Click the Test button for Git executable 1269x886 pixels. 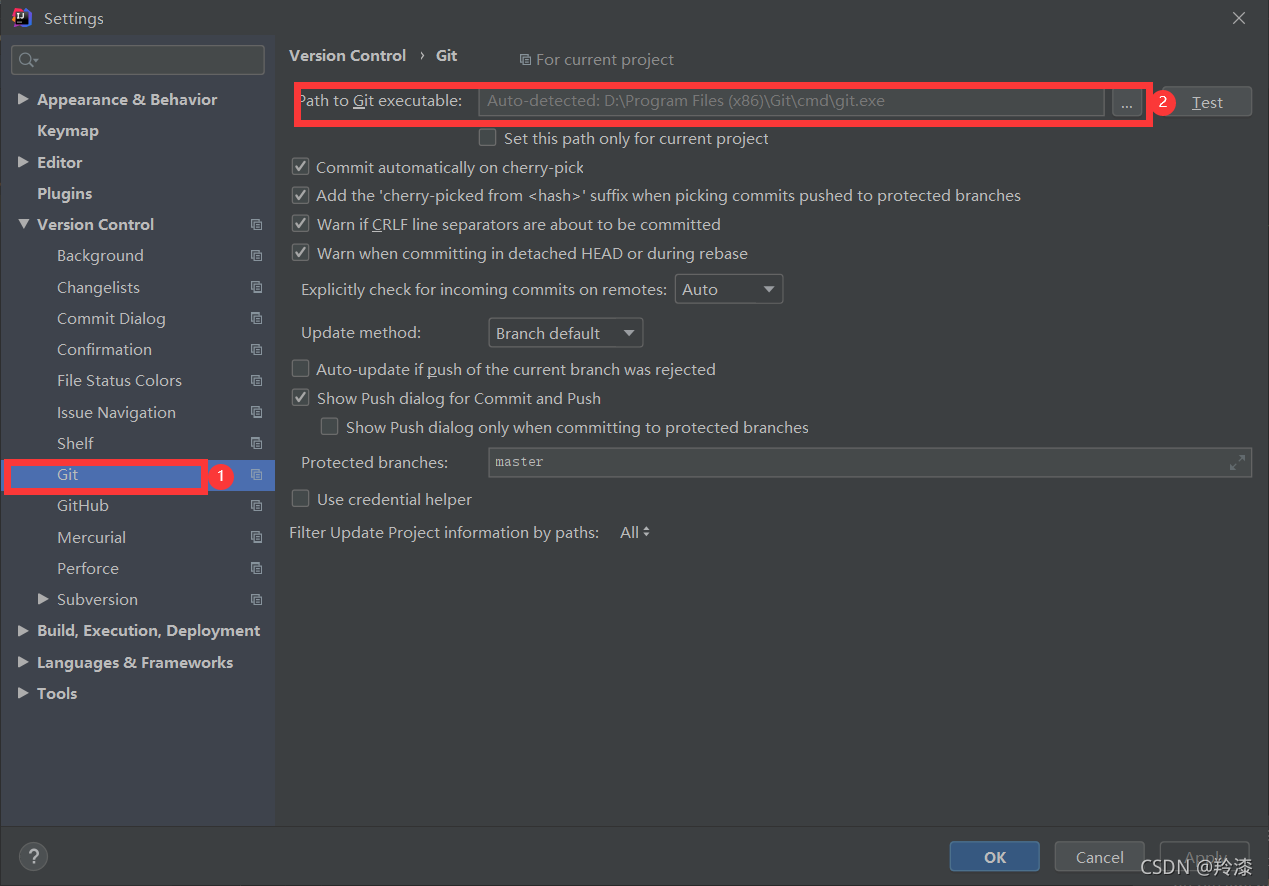point(1207,102)
